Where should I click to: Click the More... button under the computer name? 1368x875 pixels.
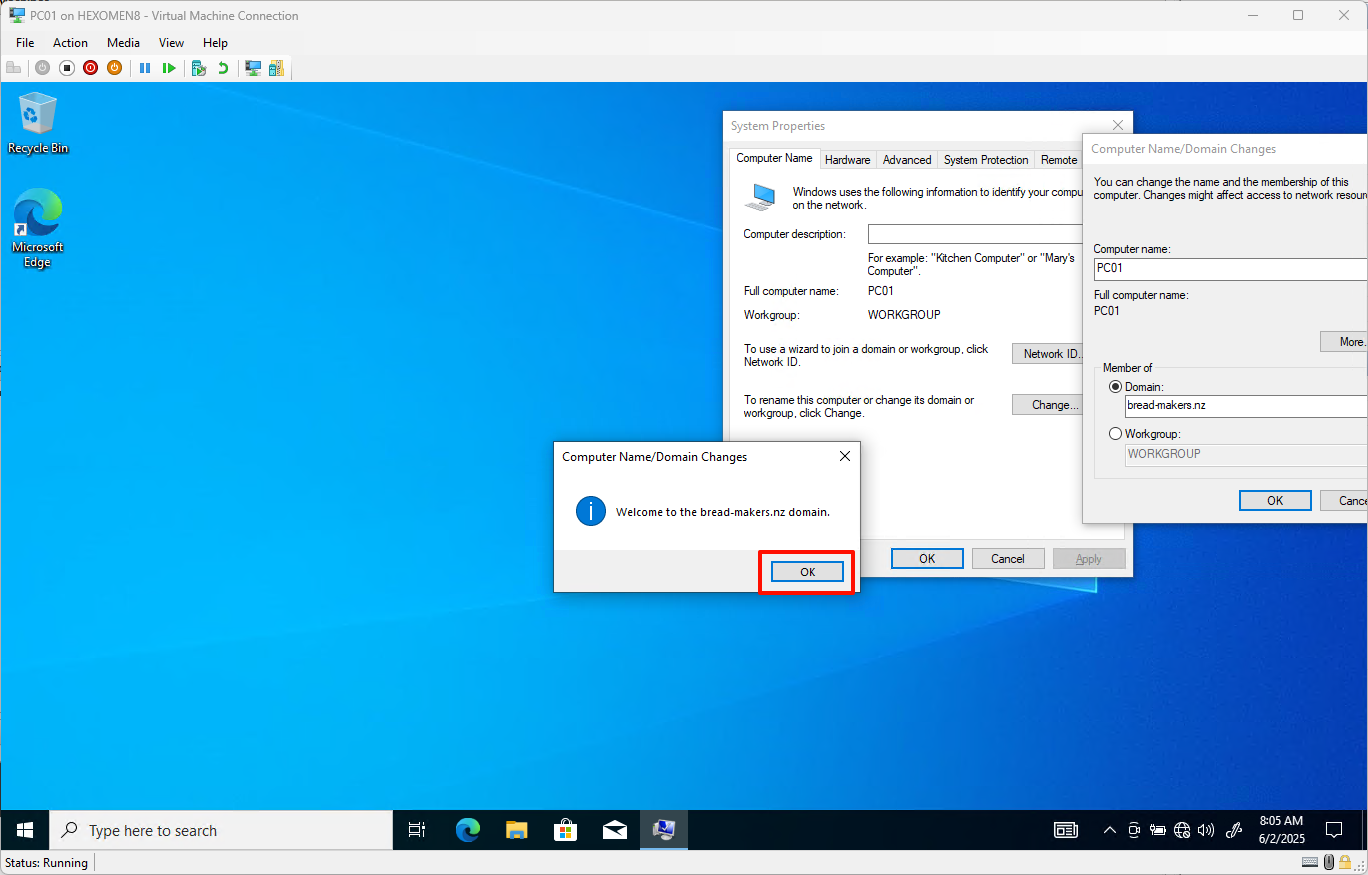point(1343,342)
